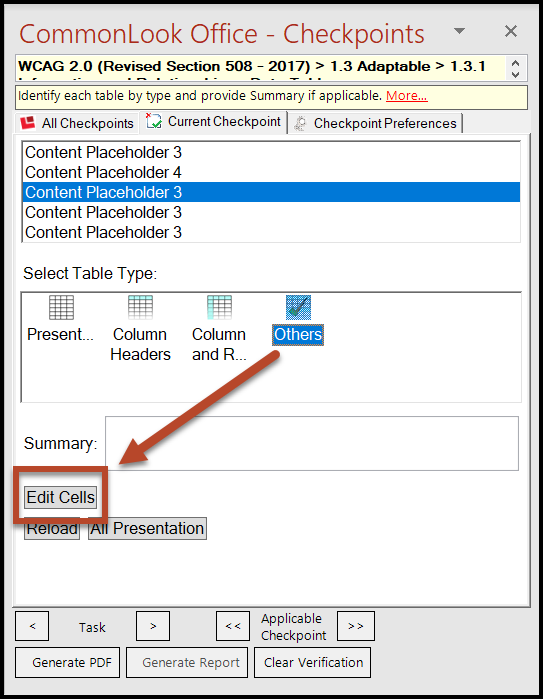The image size is (543, 699).
Task: Step up the checkpoint breadcrumb spinner
Action: [516, 63]
